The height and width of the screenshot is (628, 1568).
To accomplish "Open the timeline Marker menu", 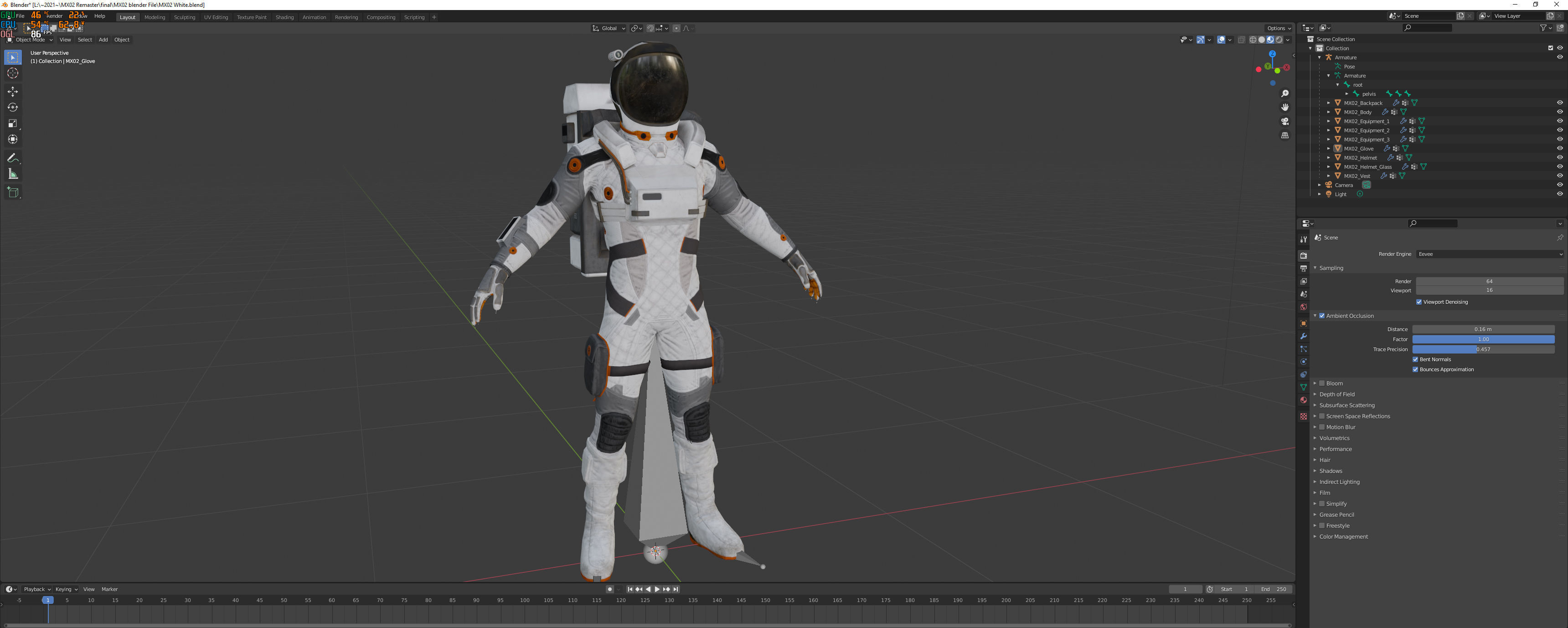I will pos(109,590).
